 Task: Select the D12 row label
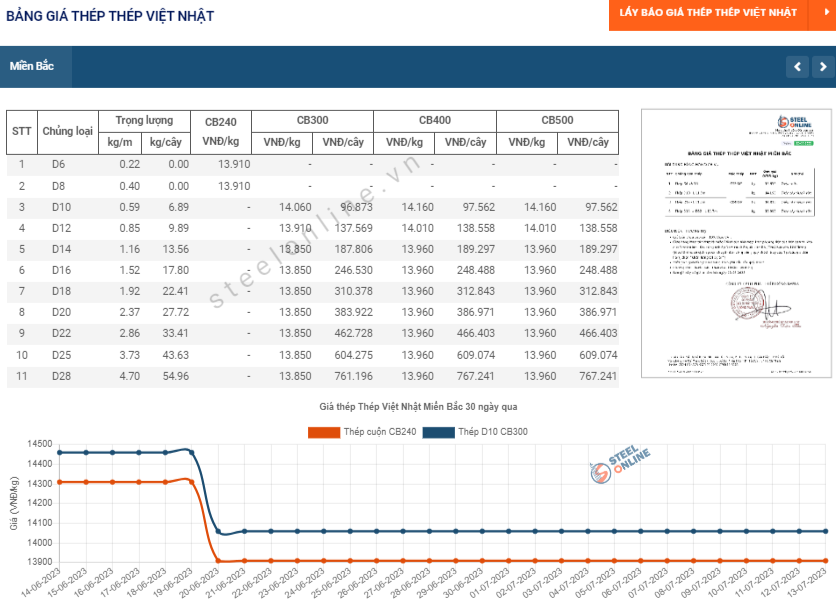pos(61,228)
